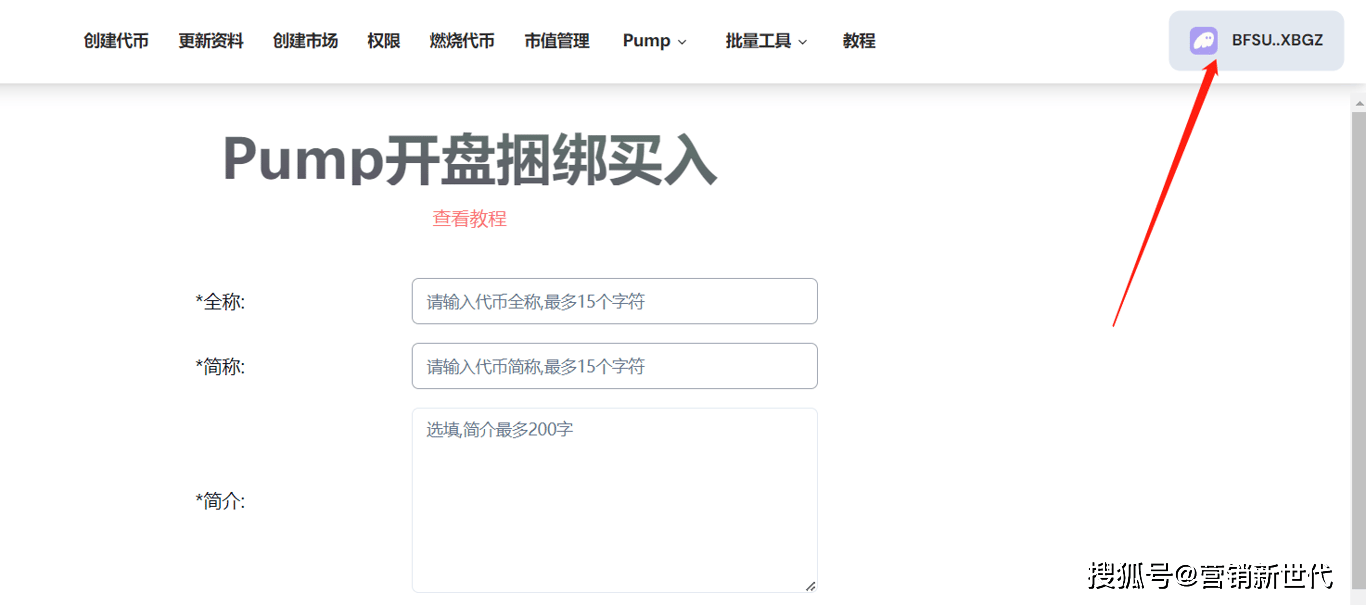Image resolution: width=1366 pixels, height=605 pixels.
Task: Open the 权限 section
Action: tap(383, 41)
